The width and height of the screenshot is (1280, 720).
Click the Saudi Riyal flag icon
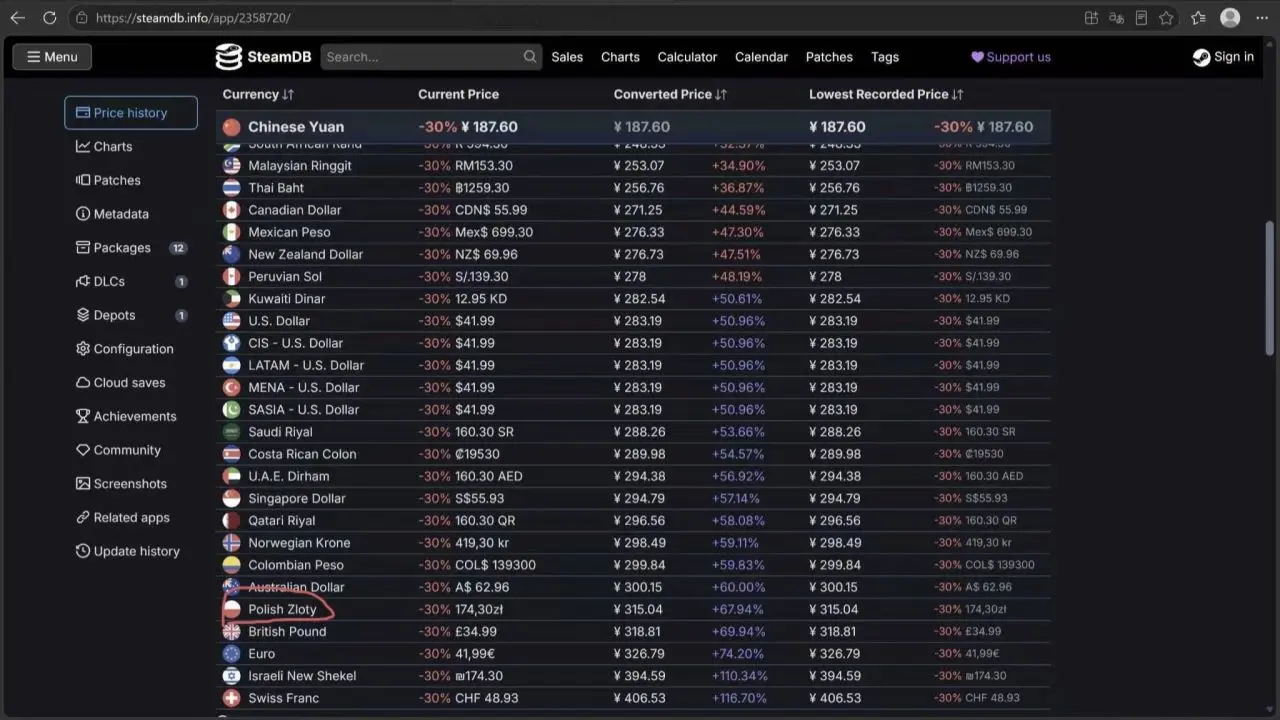(x=231, y=432)
